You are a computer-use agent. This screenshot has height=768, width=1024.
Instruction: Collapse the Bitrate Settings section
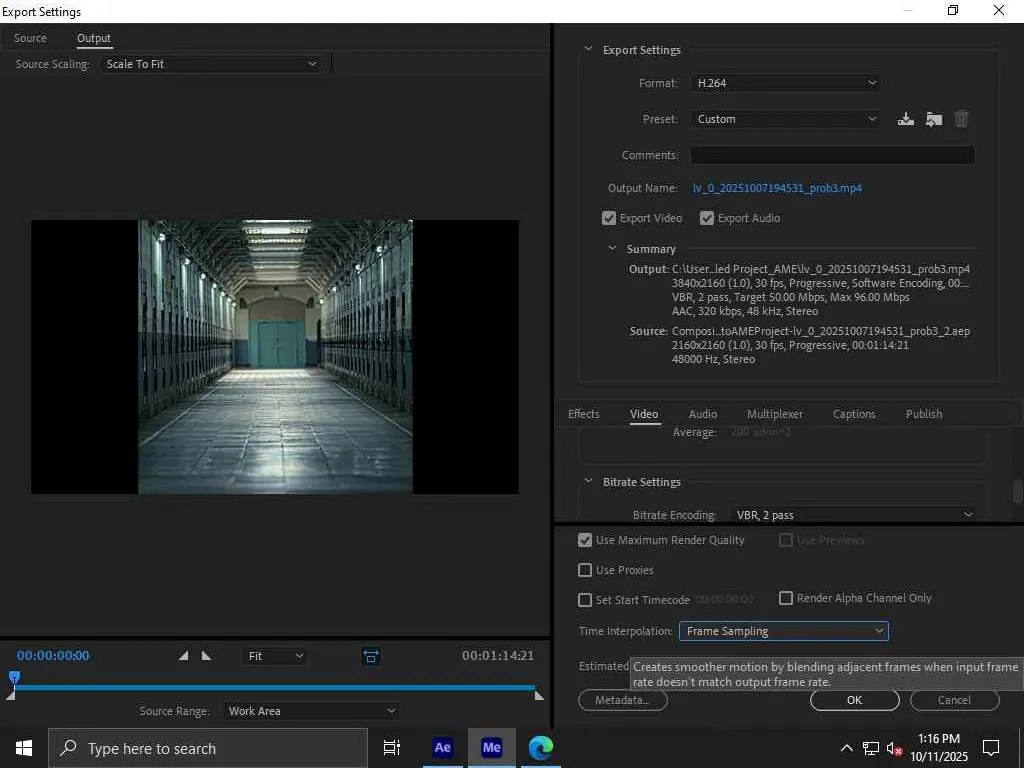pyautogui.click(x=588, y=482)
